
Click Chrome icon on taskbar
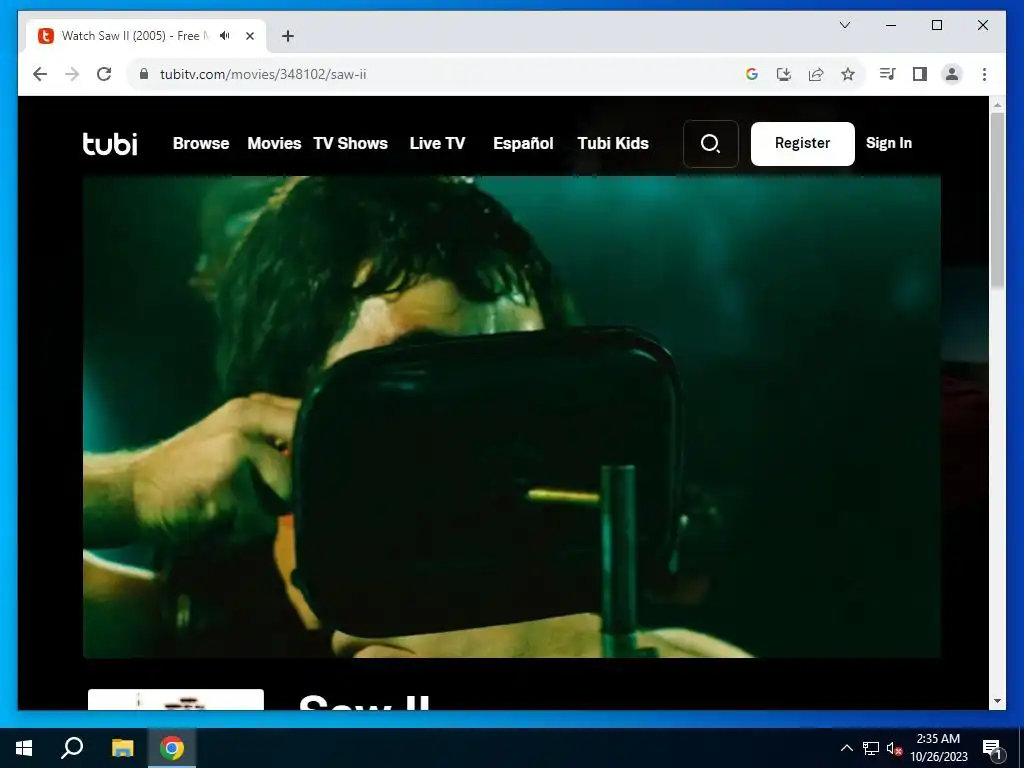(x=172, y=748)
